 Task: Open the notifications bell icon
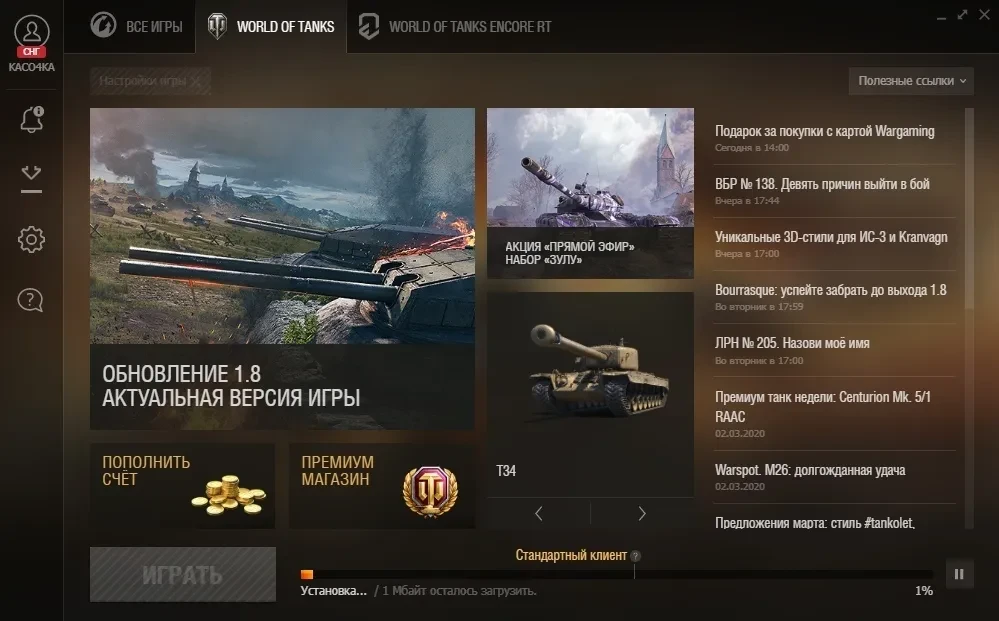click(x=31, y=119)
